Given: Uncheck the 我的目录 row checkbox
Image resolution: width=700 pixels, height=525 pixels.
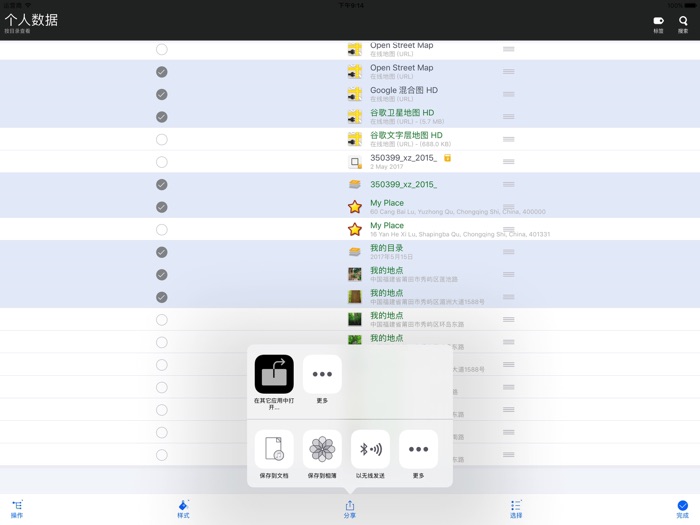Looking at the screenshot, I should 162,252.
